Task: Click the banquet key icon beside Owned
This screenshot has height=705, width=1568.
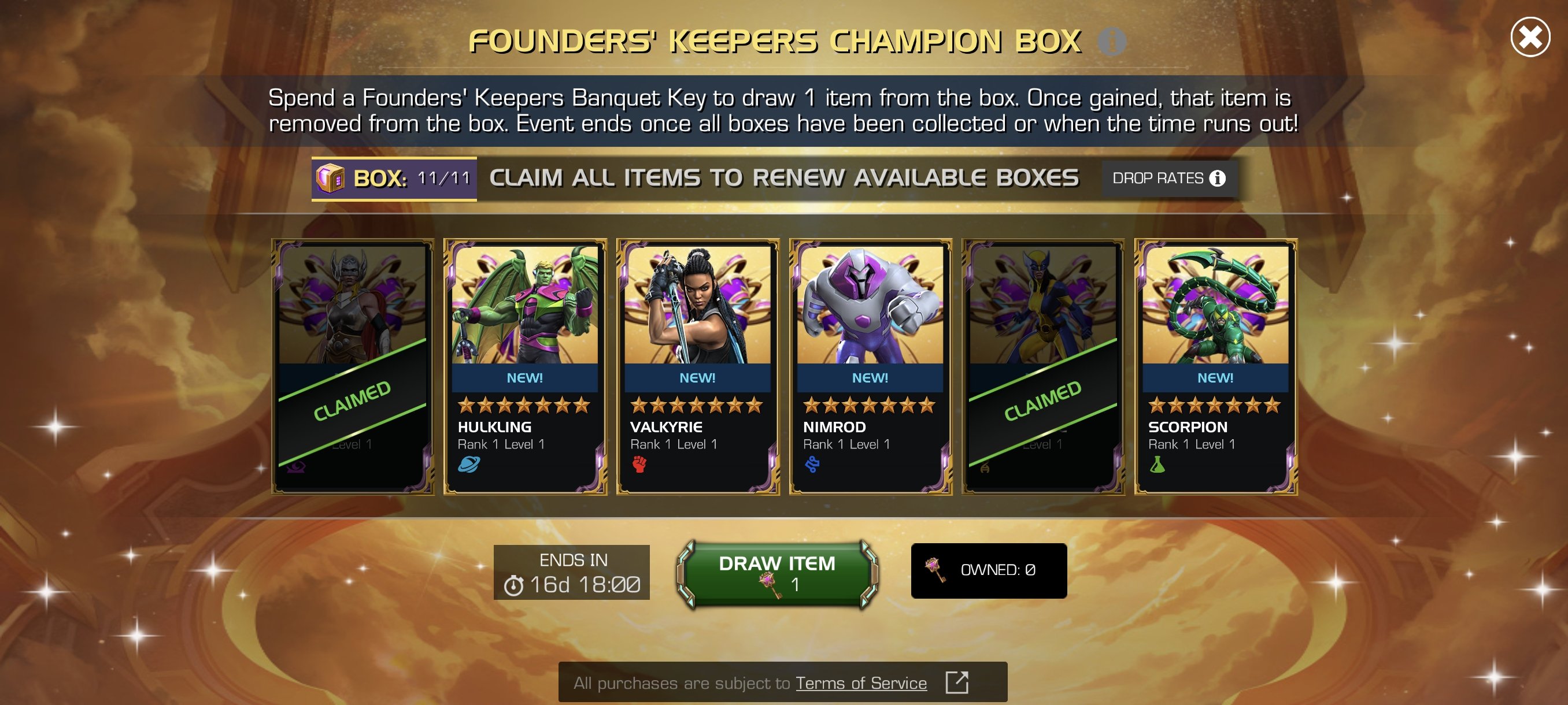Action: (935, 570)
